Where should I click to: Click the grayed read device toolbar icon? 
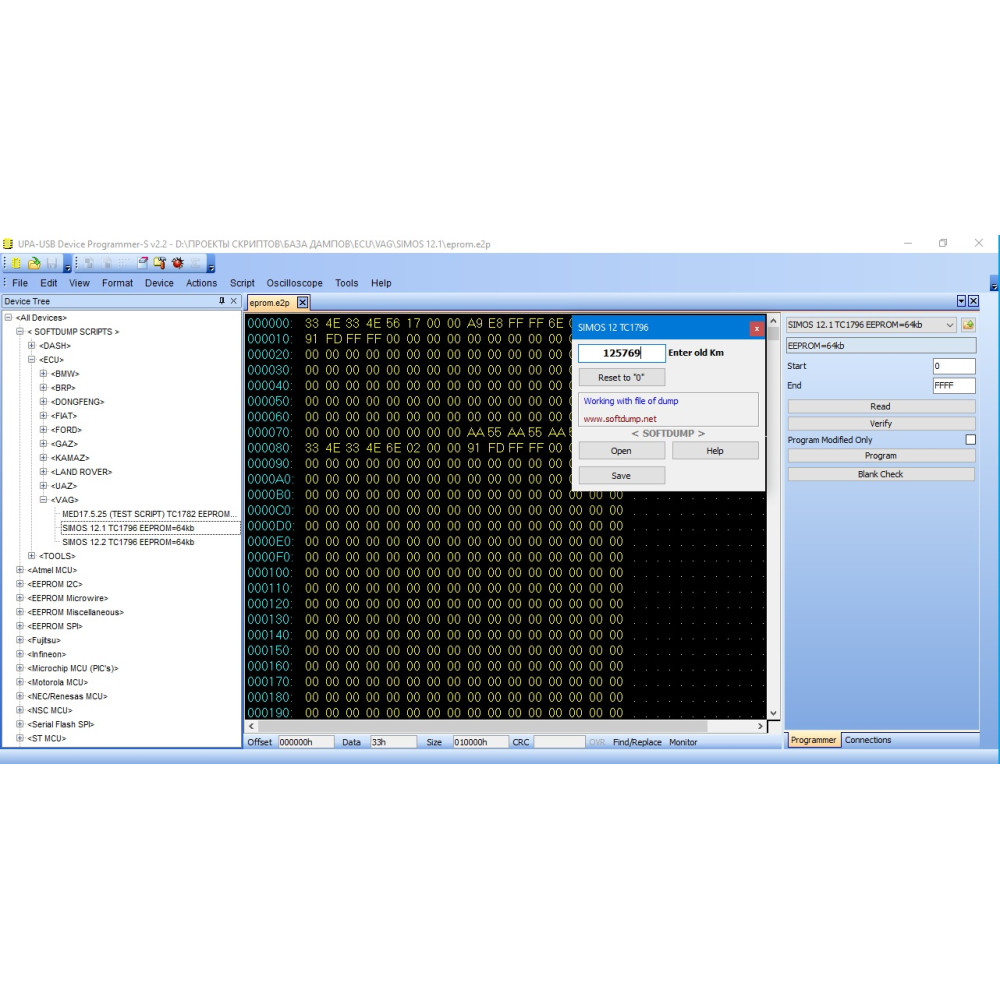click(89, 263)
